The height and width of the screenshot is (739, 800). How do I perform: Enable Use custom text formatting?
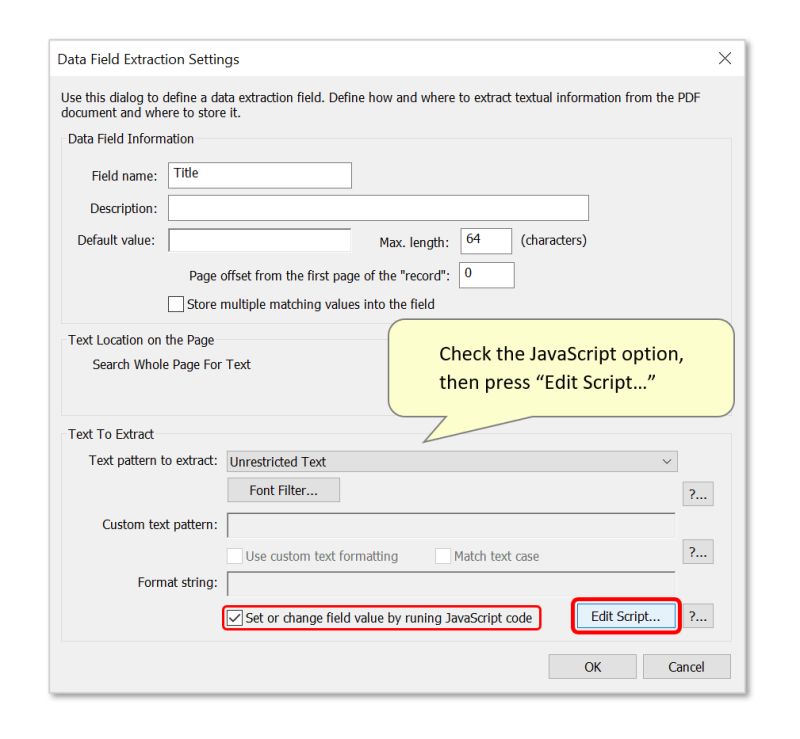click(x=236, y=555)
